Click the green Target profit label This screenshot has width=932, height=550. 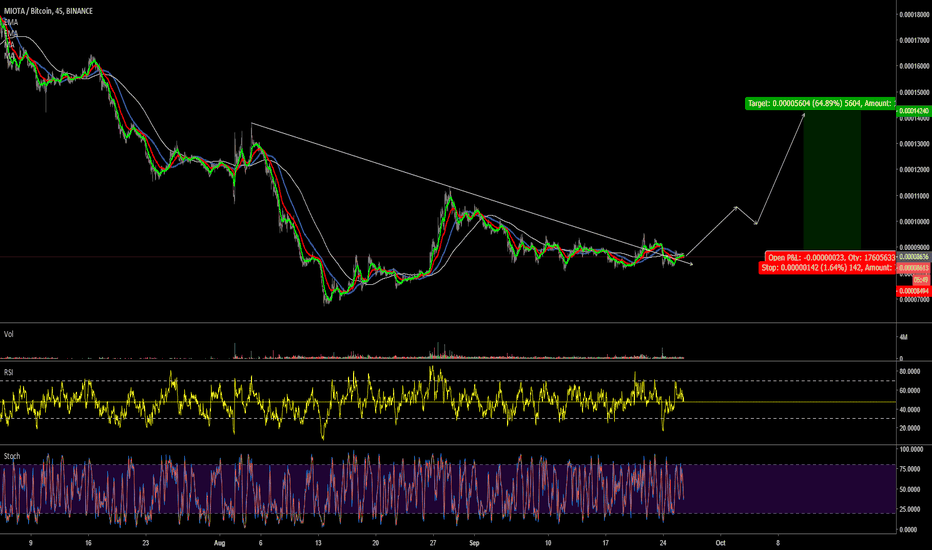pos(820,103)
